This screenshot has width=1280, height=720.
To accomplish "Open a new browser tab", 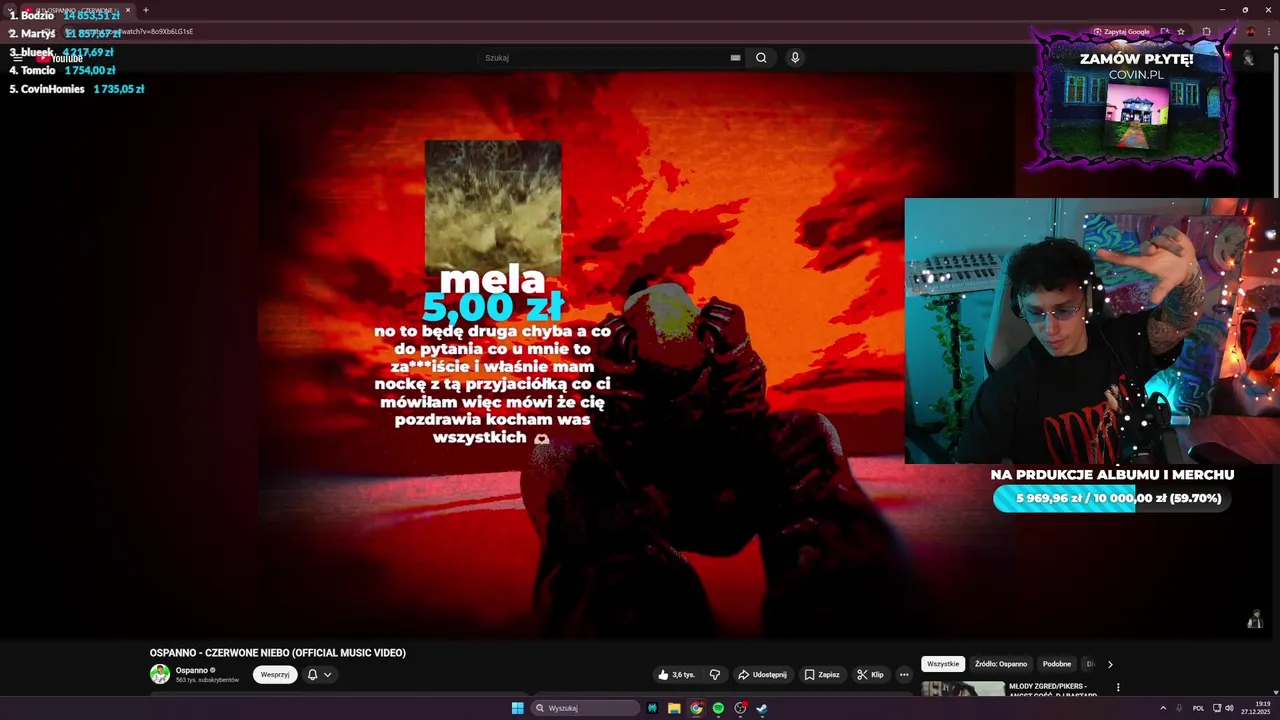I will [145, 10].
